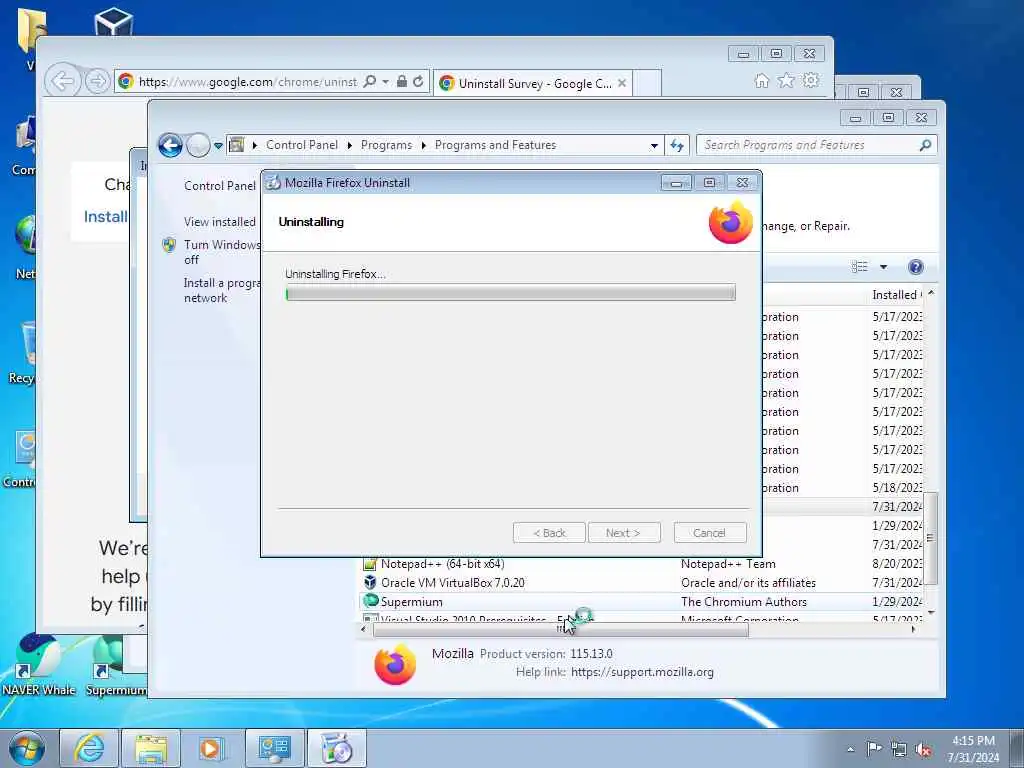Open Programs and Features help icon
This screenshot has height=768, width=1024.
tap(916, 266)
